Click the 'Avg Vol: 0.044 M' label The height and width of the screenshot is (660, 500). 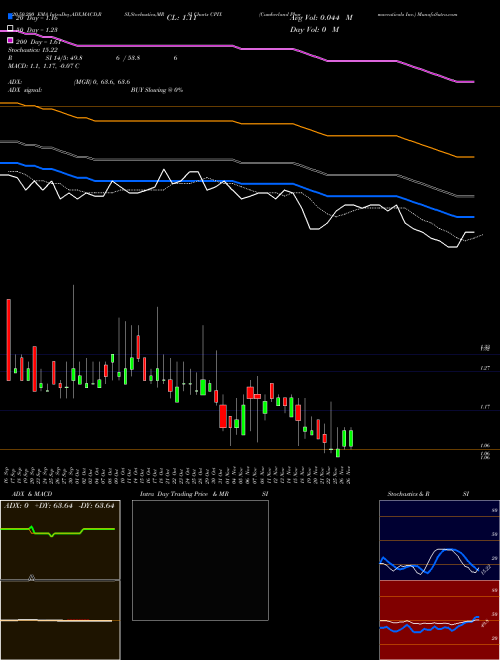tap(321, 18)
